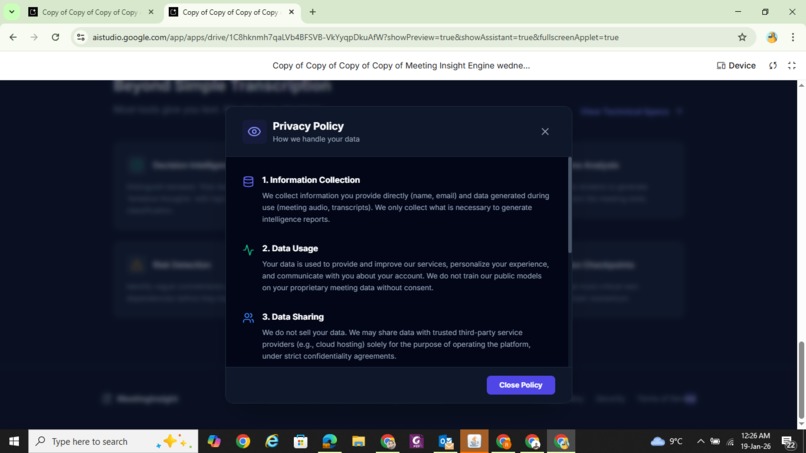806x453 pixels.
Task: Click the '1. Information Collection' heading
Action: tap(311, 180)
